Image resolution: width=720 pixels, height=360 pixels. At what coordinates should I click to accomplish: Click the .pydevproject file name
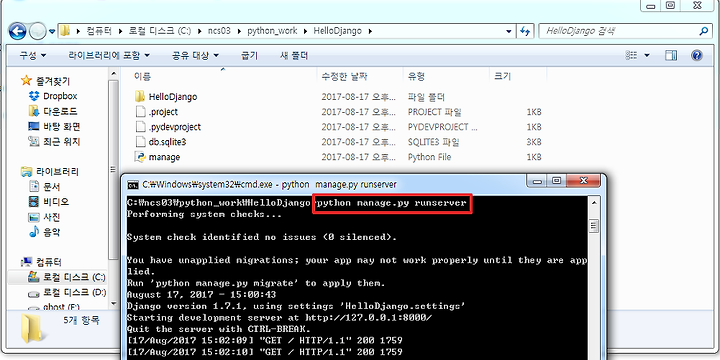point(174,127)
